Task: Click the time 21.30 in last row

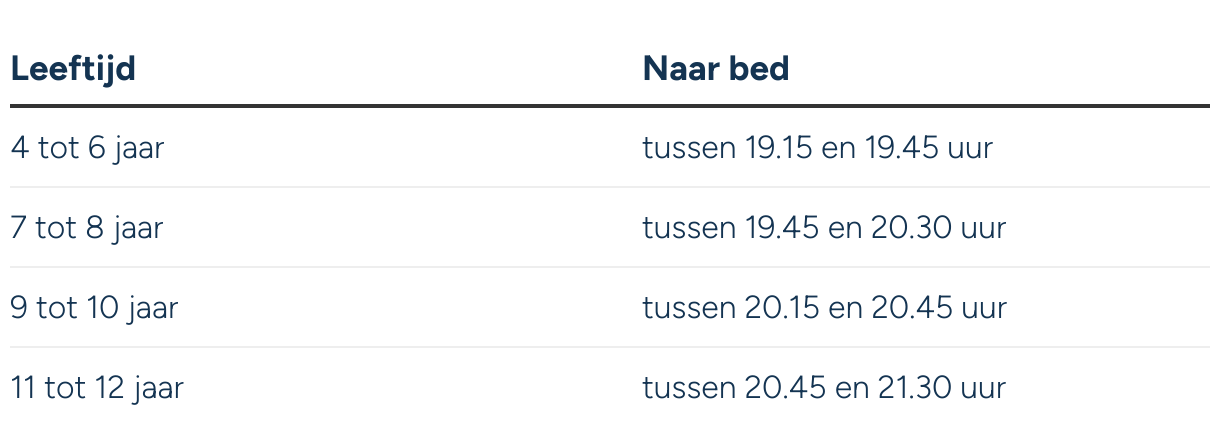Action: pyautogui.click(x=911, y=387)
